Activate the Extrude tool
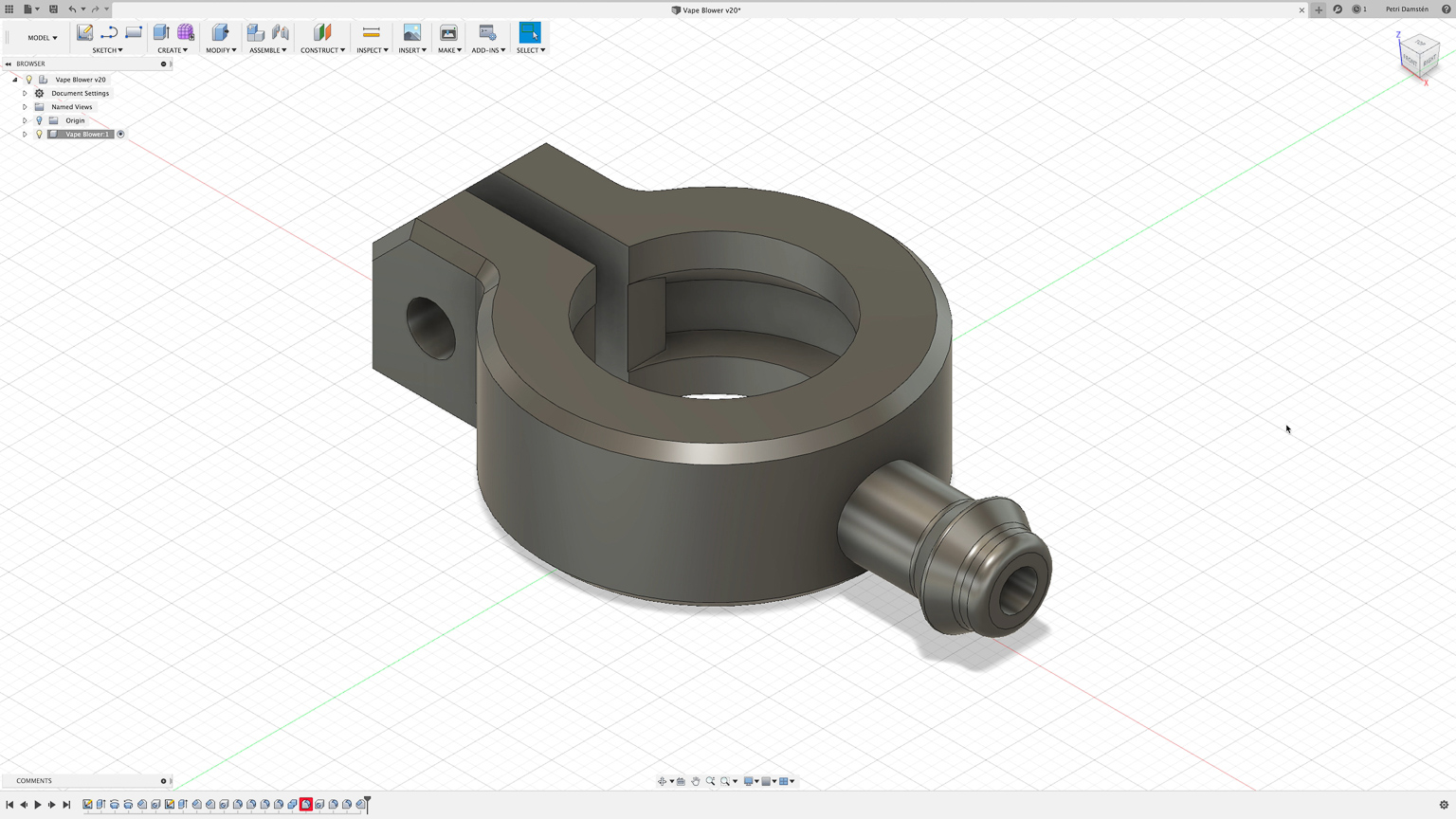The width and height of the screenshot is (1456, 819). pyautogui.click(x=160, y=33)
